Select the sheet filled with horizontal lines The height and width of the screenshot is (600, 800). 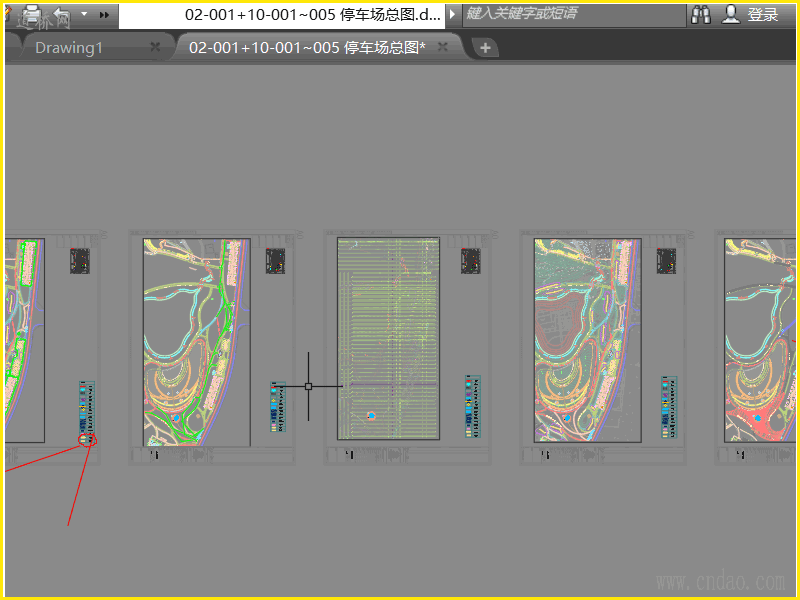pos(388,338)
